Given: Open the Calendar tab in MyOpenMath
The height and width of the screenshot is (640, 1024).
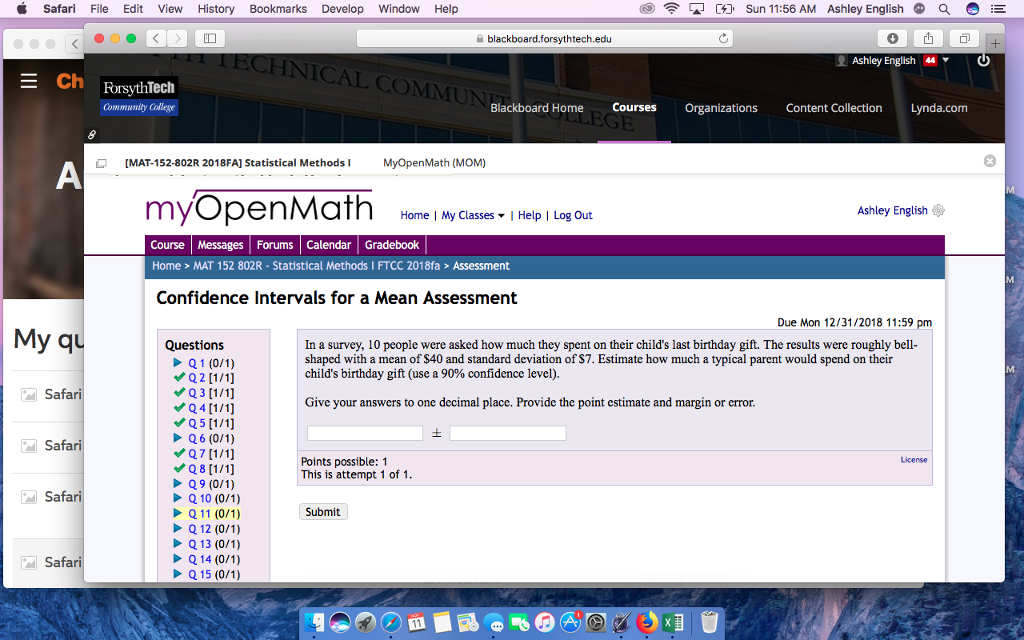Looking at the screenshot, I should tap(328, 245).
